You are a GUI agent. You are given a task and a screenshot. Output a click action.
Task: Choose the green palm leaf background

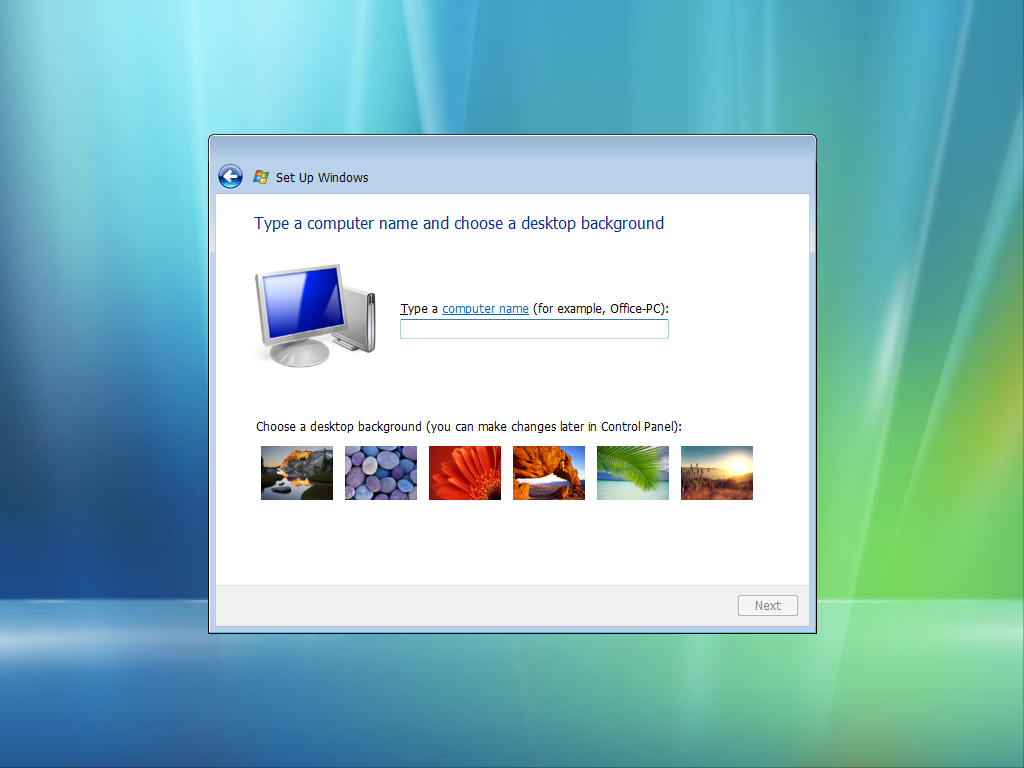click(x=633, y=473)
